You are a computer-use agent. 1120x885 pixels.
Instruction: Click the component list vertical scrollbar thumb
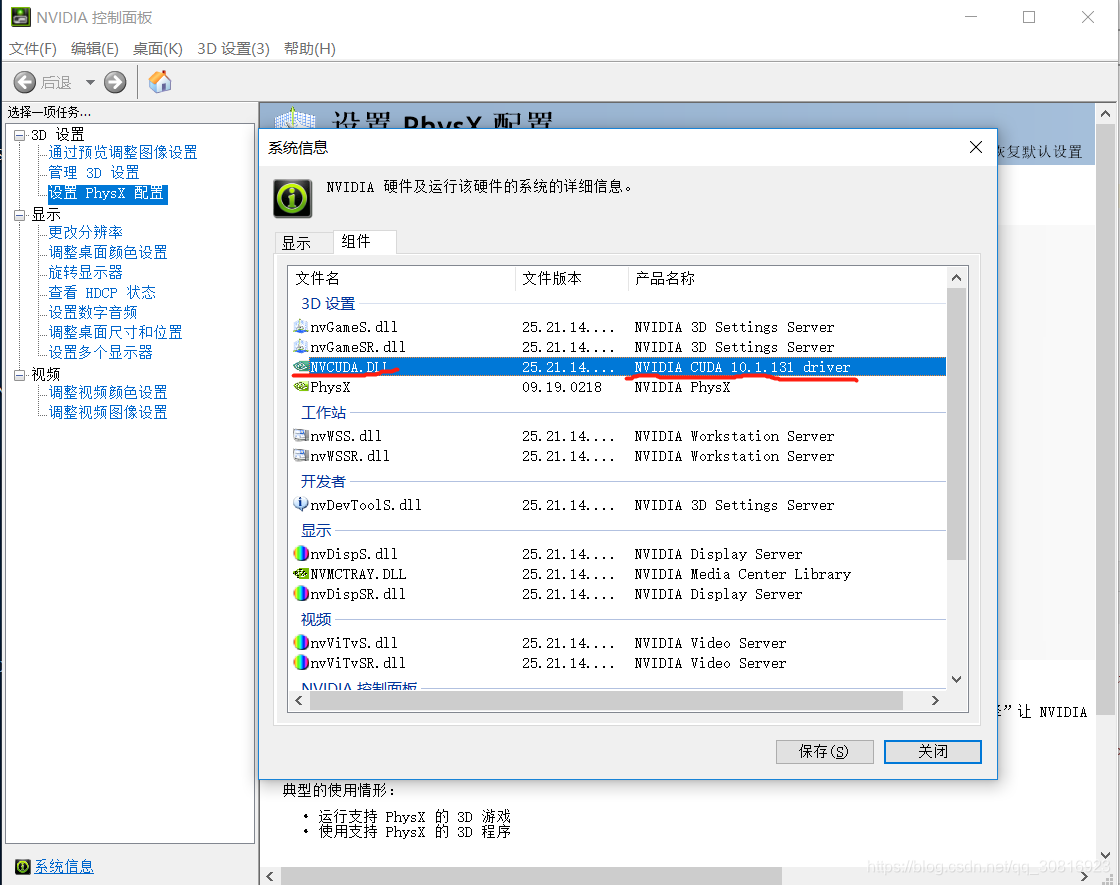point(956,424)
